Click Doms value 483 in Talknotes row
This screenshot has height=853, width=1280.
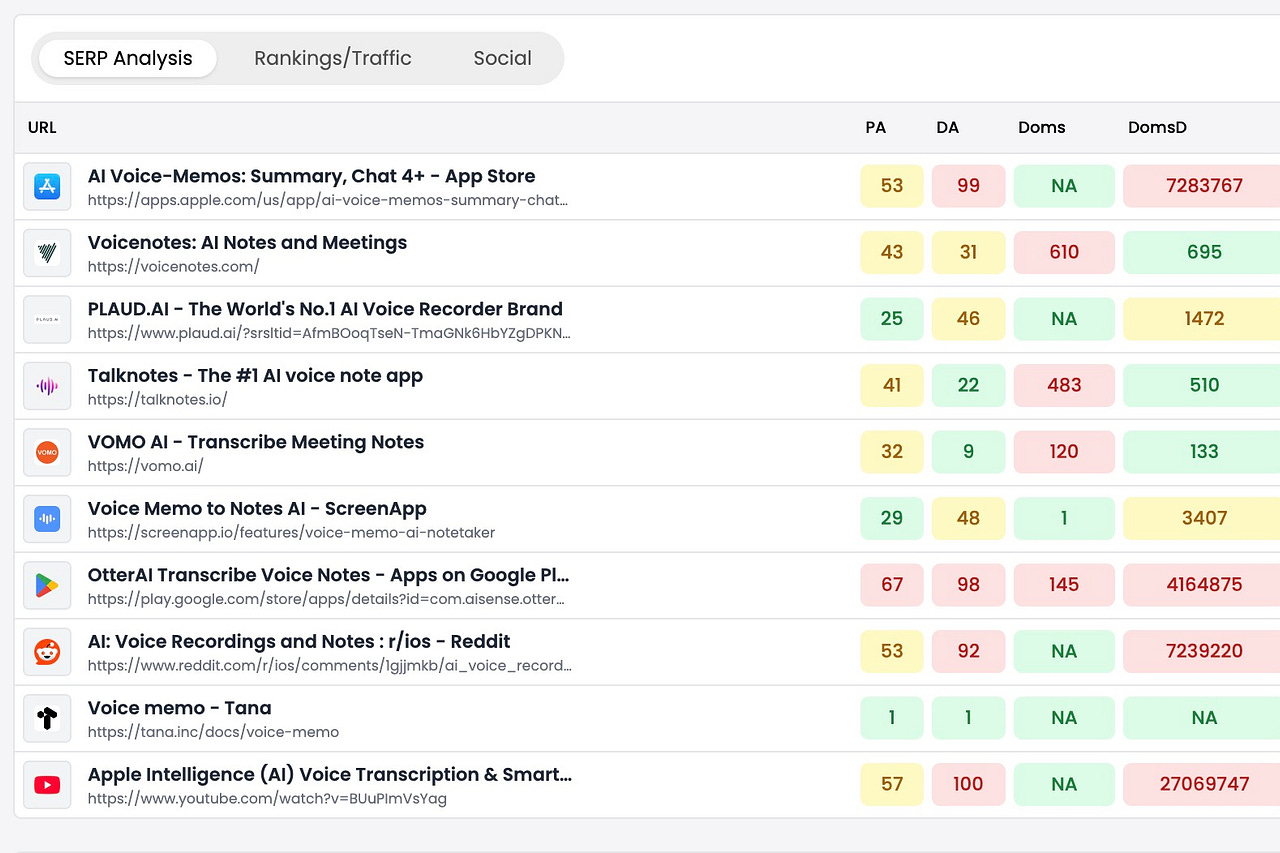click(1064, 385)
